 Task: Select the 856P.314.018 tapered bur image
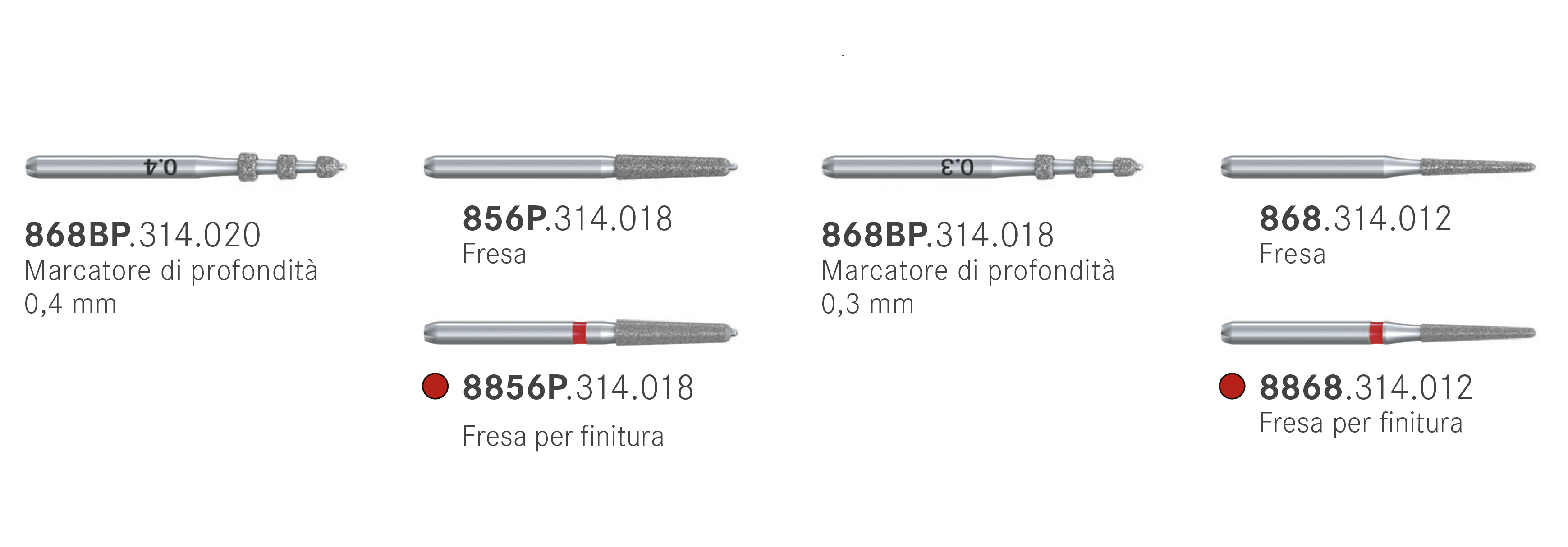coord(581,167)
